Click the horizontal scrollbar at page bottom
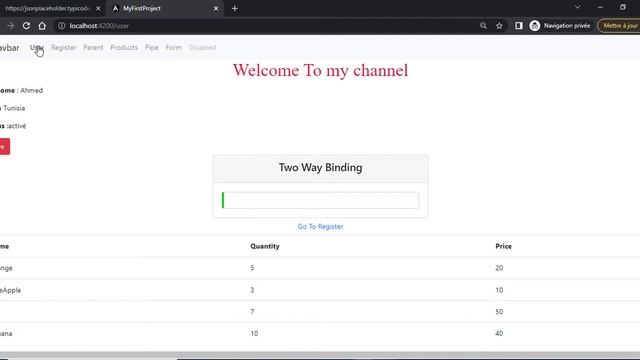The width and height of the screenshot is (640, 360). (x=320, y=356)
